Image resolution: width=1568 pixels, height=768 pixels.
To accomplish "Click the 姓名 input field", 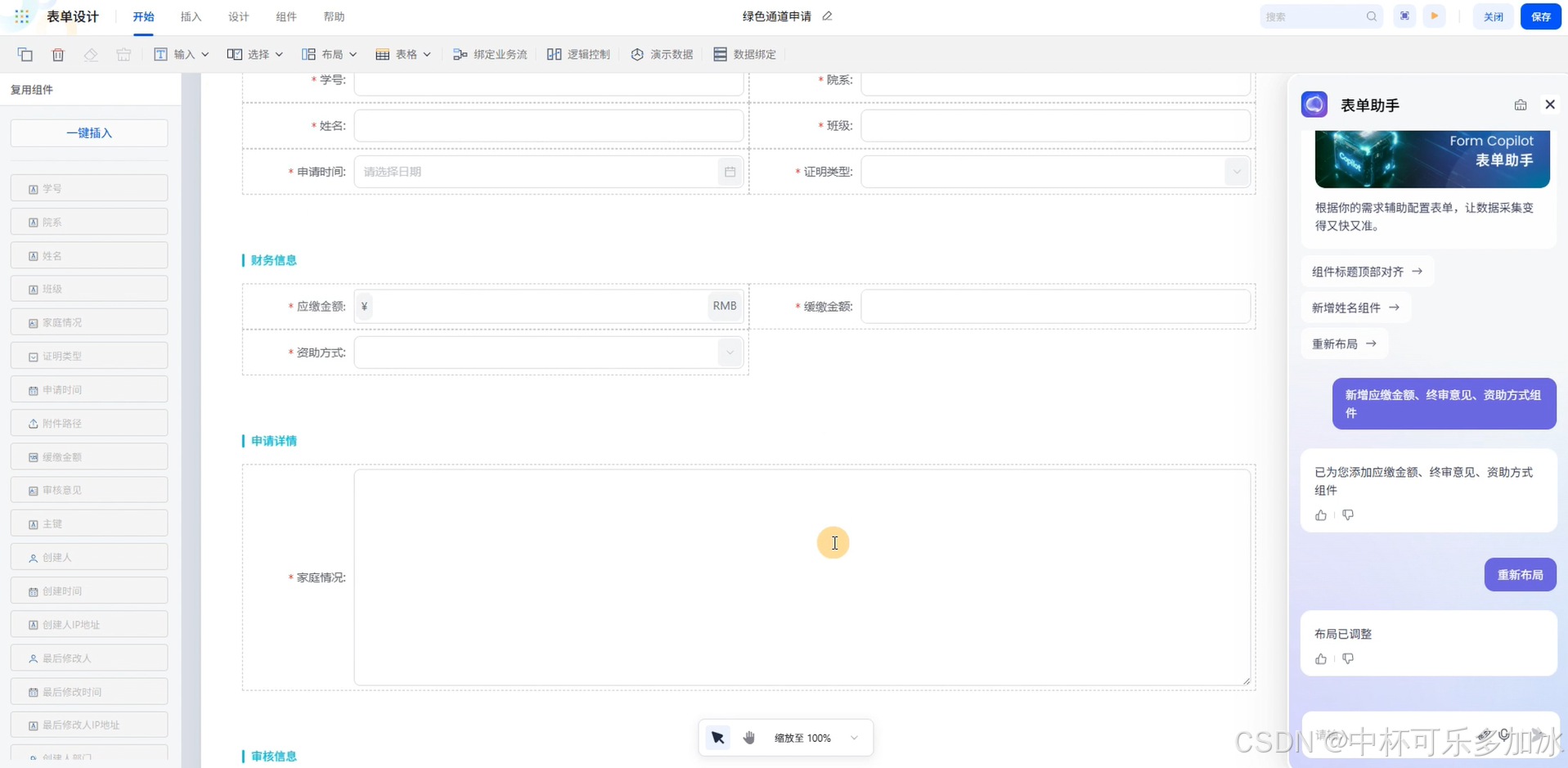I will (x=549, y=126).
